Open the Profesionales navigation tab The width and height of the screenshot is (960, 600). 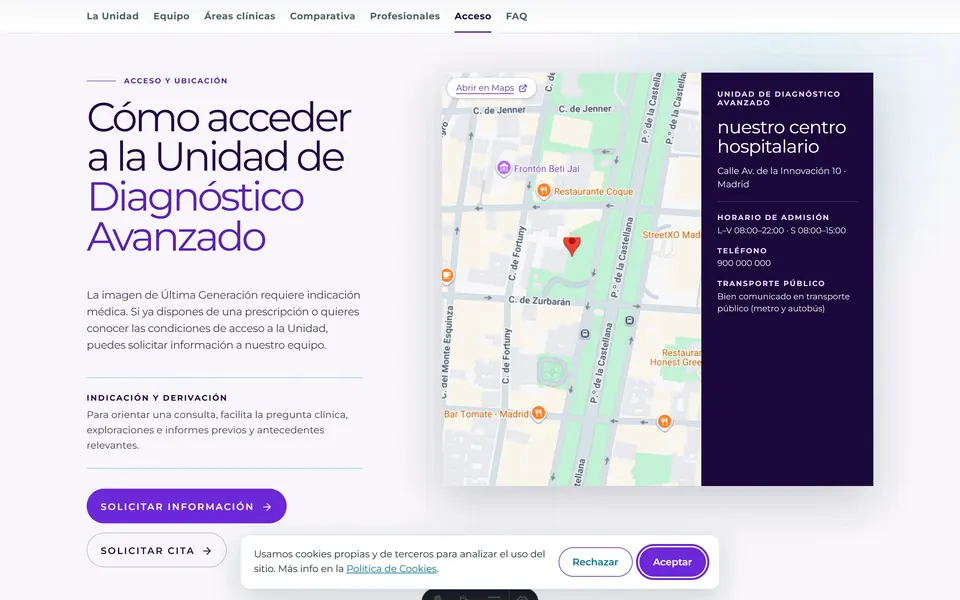pos(405,16)
